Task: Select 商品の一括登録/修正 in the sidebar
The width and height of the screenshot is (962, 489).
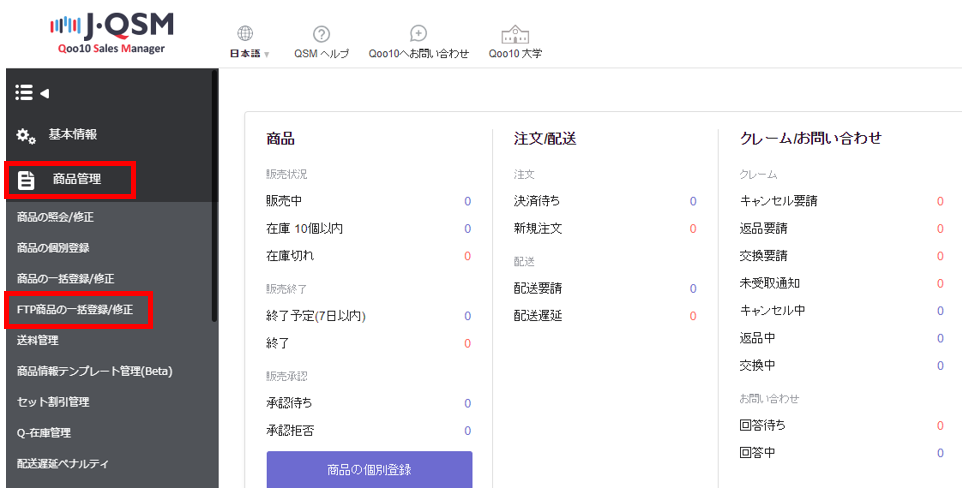Action: click(x=66, y=279)
